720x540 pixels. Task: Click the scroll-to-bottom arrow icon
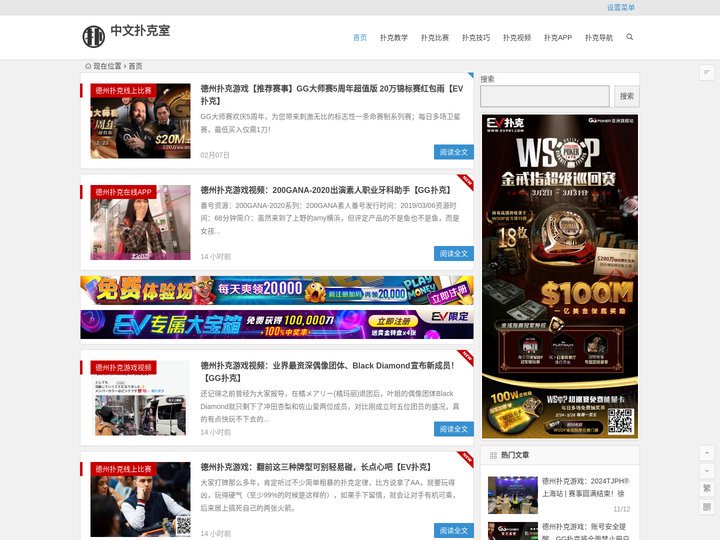pos(707,471)
